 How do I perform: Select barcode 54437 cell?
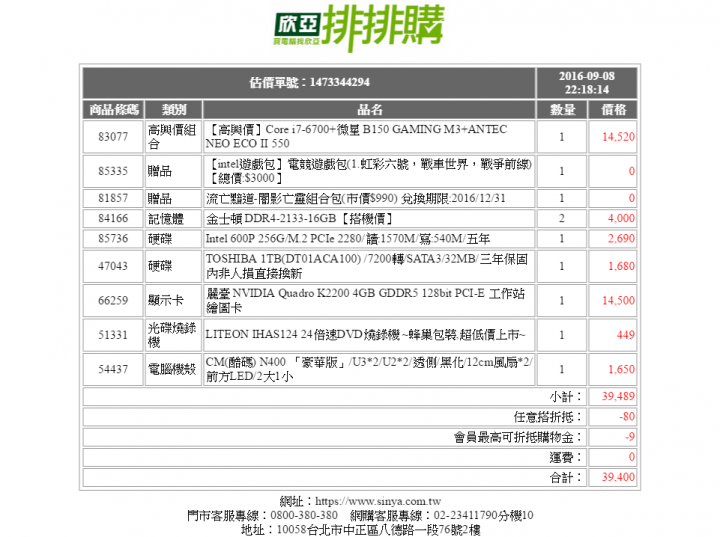pos(113,370)
